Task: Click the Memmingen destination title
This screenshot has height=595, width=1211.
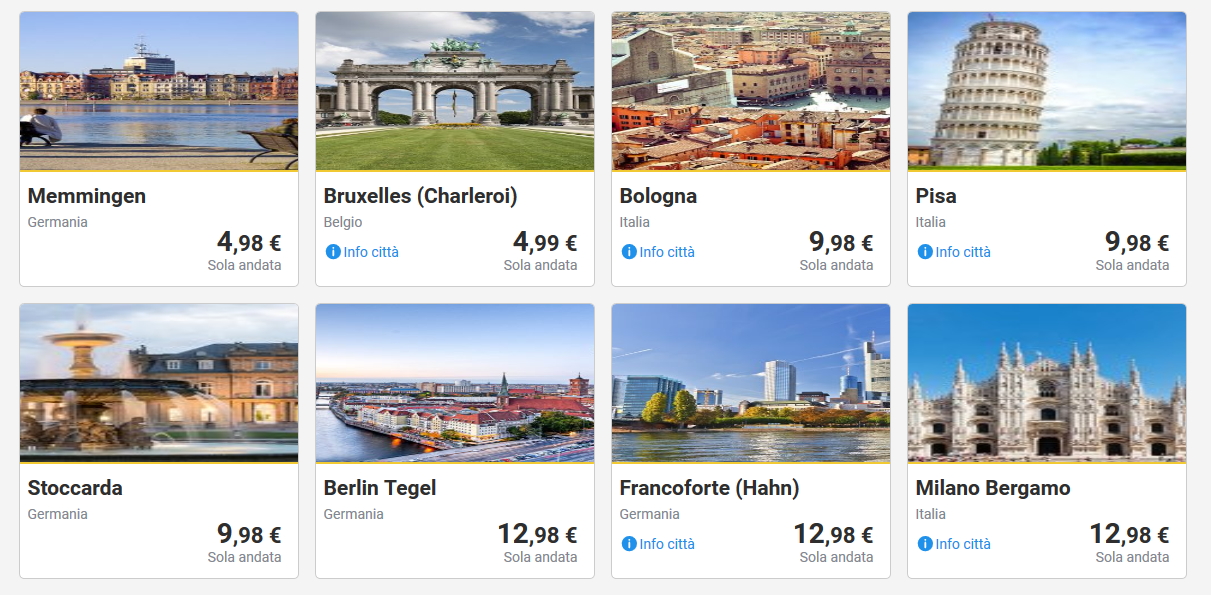Action: pos(87,196)
